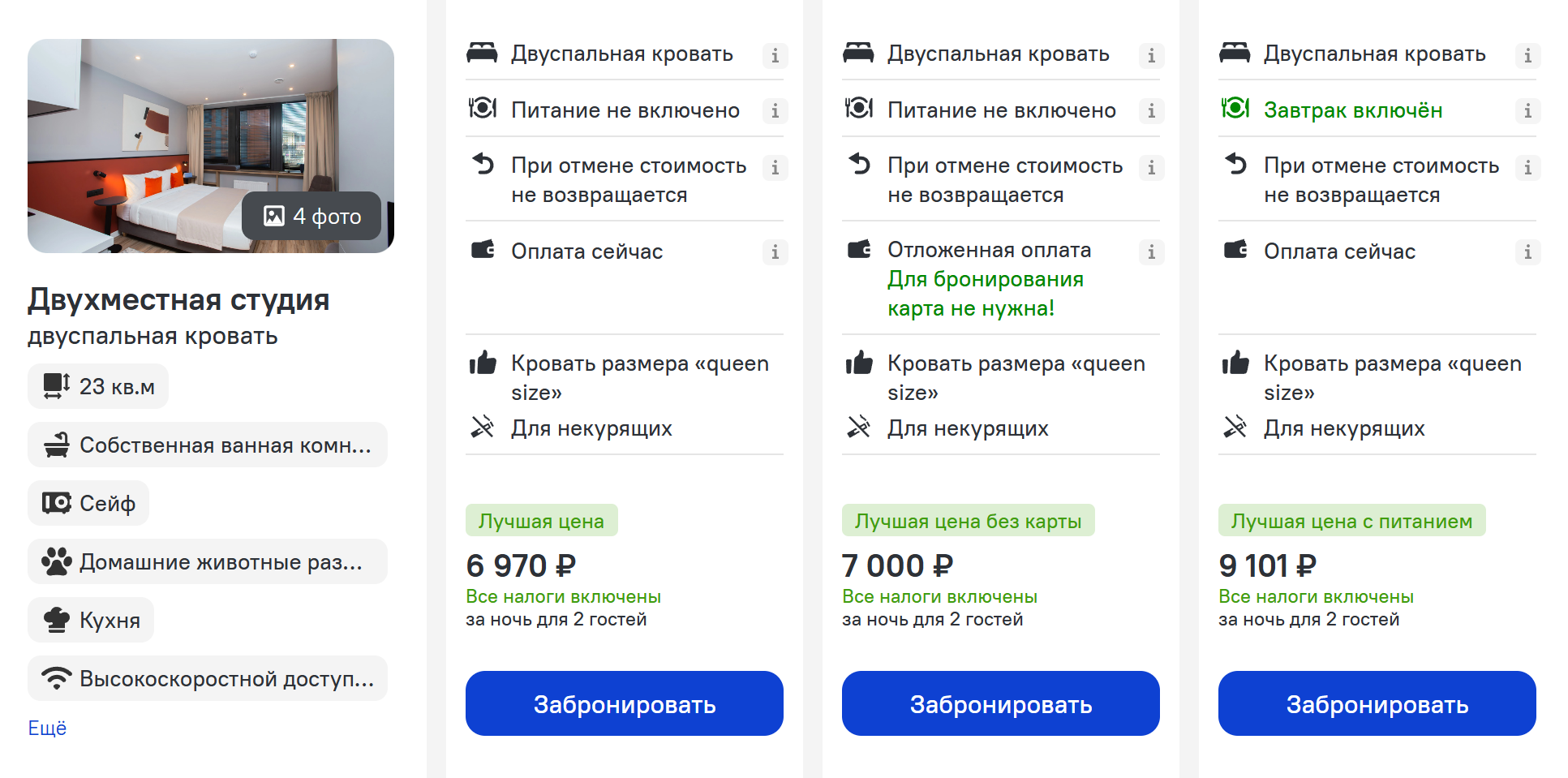Reserve the 9 101 ₽ breakfast-included offer
Screen dimensions: 1568x778
point(1377,703)
